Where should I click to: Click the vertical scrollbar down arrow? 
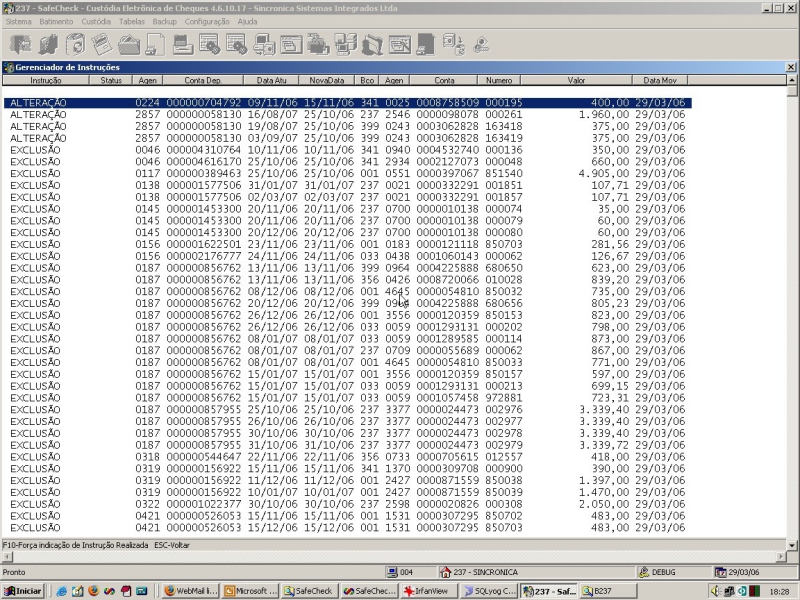tap(791, 545)
